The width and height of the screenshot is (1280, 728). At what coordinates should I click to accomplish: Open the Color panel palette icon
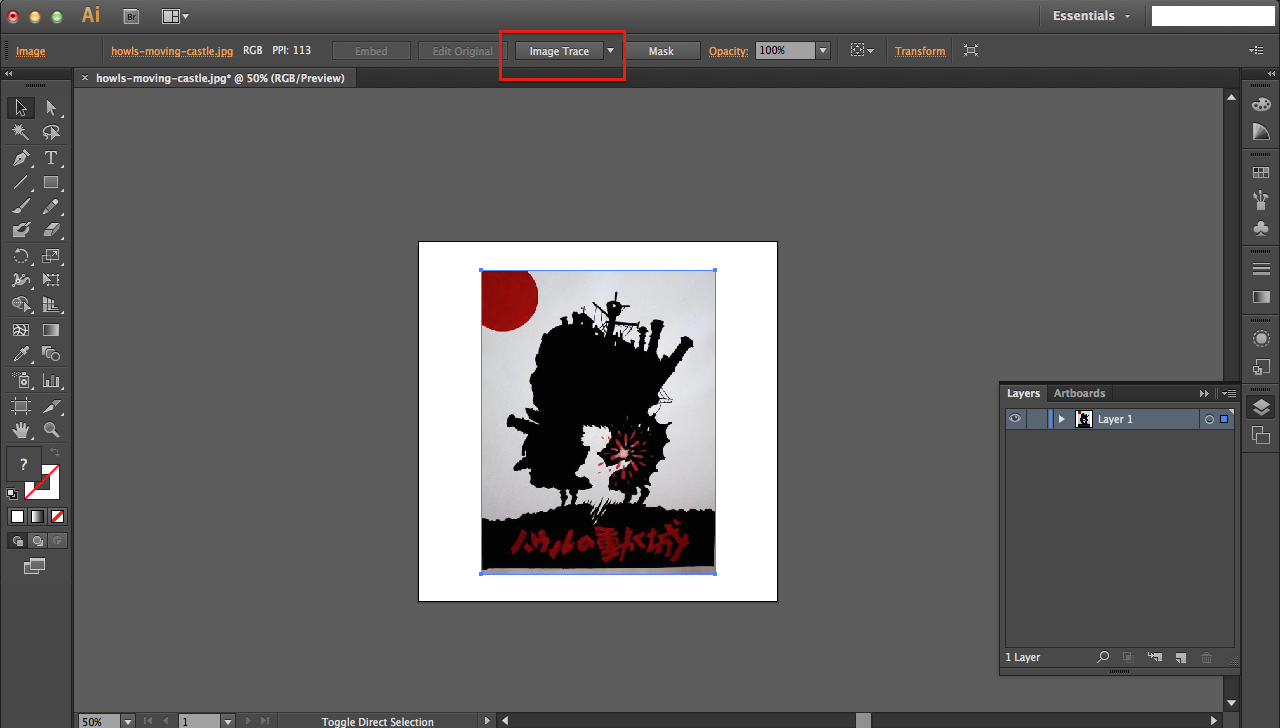pyautogui.click(x=1261, y=105)
